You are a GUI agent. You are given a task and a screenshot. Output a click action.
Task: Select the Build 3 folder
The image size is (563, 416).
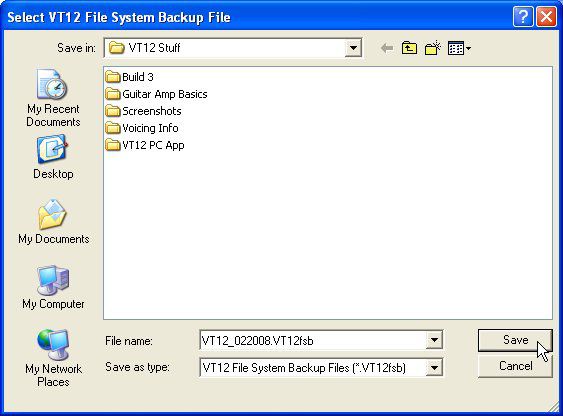click(130, 77)
